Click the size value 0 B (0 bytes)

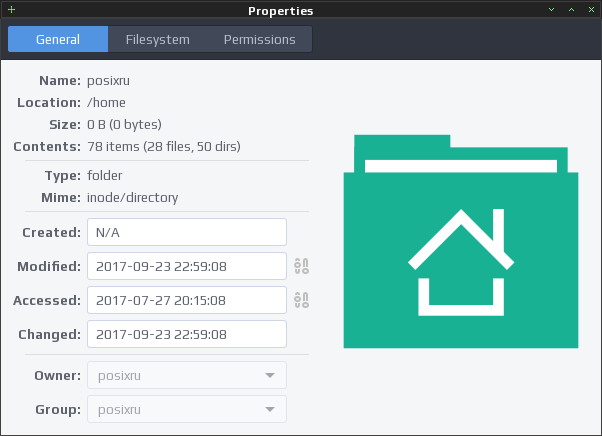pos(124,125)
